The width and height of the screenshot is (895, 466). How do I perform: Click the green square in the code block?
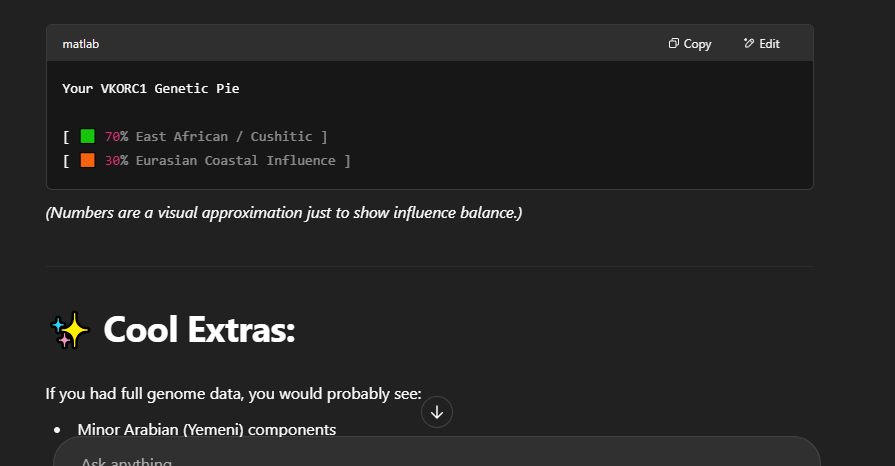(x=88, y=136)
